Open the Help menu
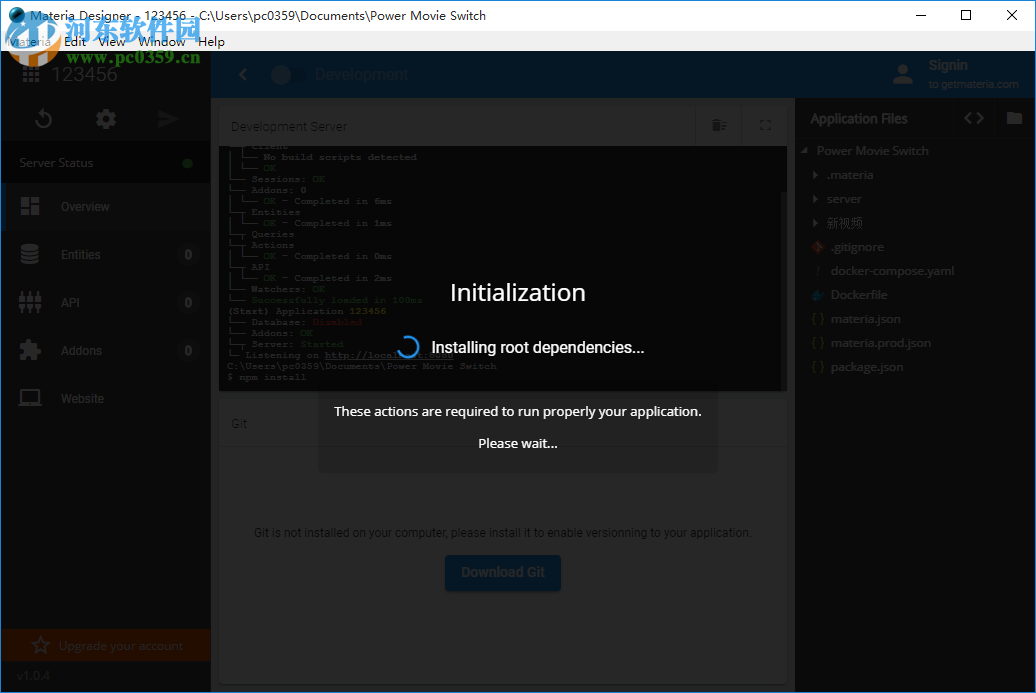This screenshot has width=1036, height=693. 211,42
